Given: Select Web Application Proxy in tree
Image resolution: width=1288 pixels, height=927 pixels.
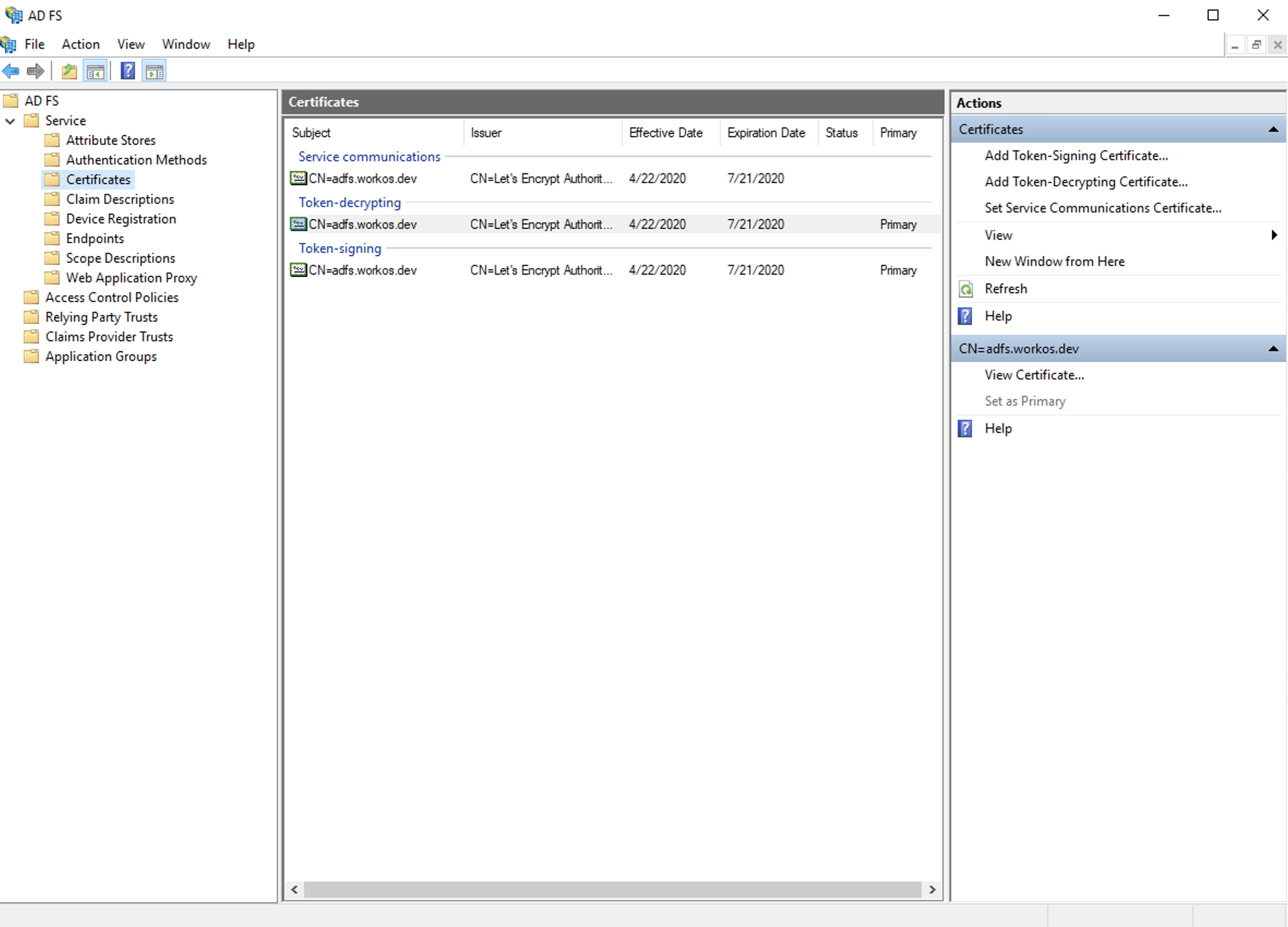Looking at the screenshot, I should (131, 278).
